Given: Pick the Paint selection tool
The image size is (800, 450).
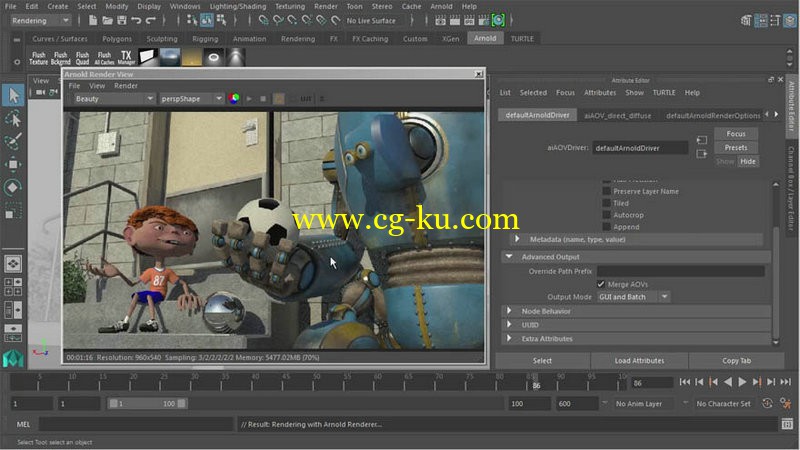Looking at the screenshot, I should [x=13, y=141].
